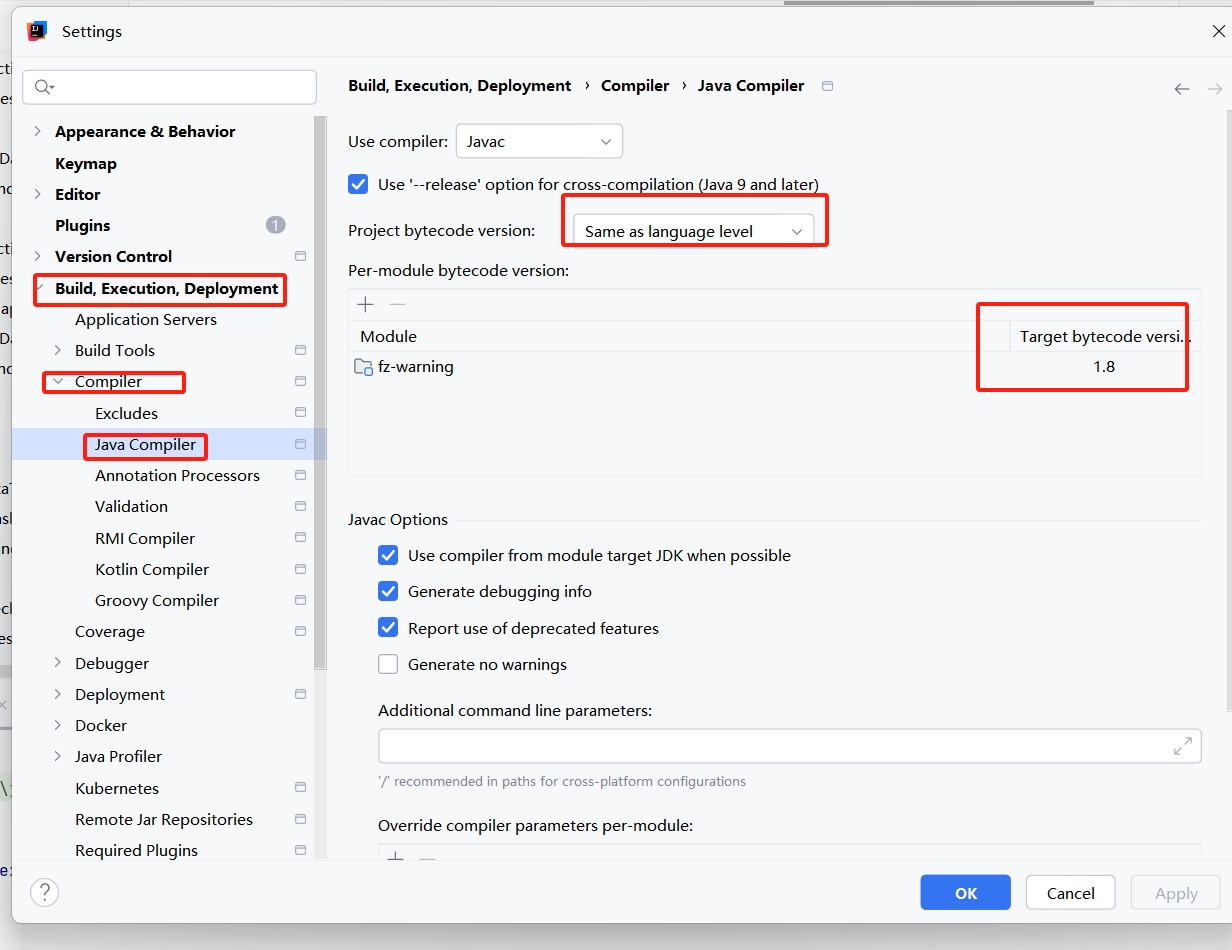This screenshot has height=950, width=1232.
Task: Click the Apply button
Action: pos(1176,893)
